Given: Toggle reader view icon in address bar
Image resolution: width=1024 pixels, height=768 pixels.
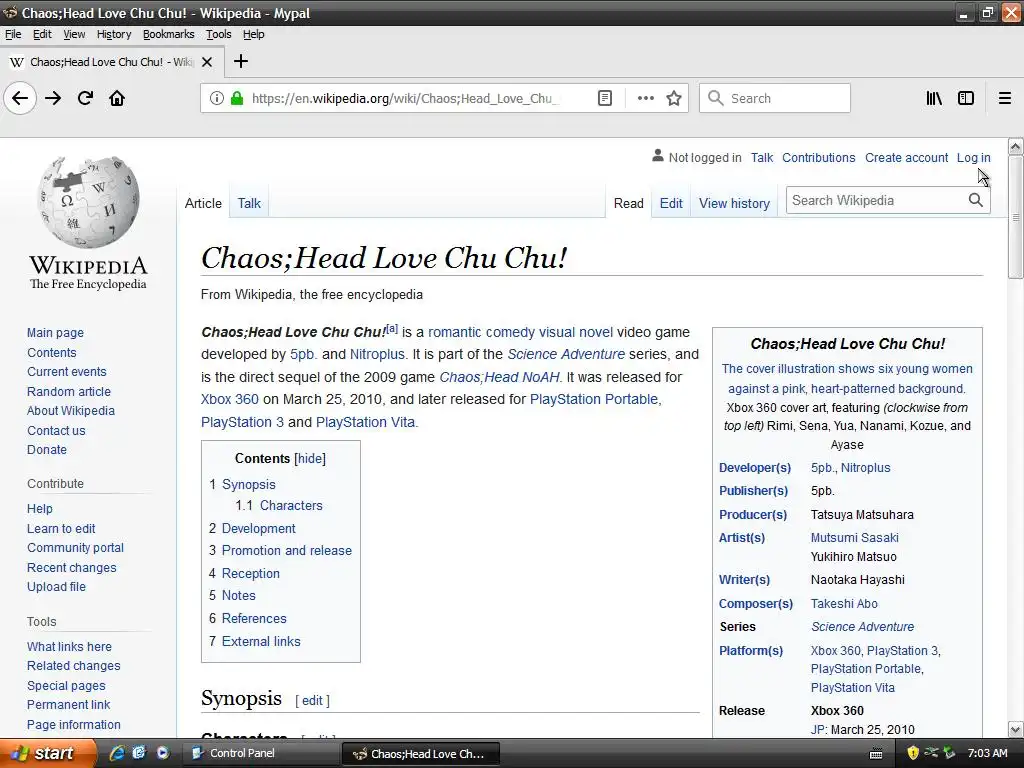Looking at the screenshot, I should 605,99.
